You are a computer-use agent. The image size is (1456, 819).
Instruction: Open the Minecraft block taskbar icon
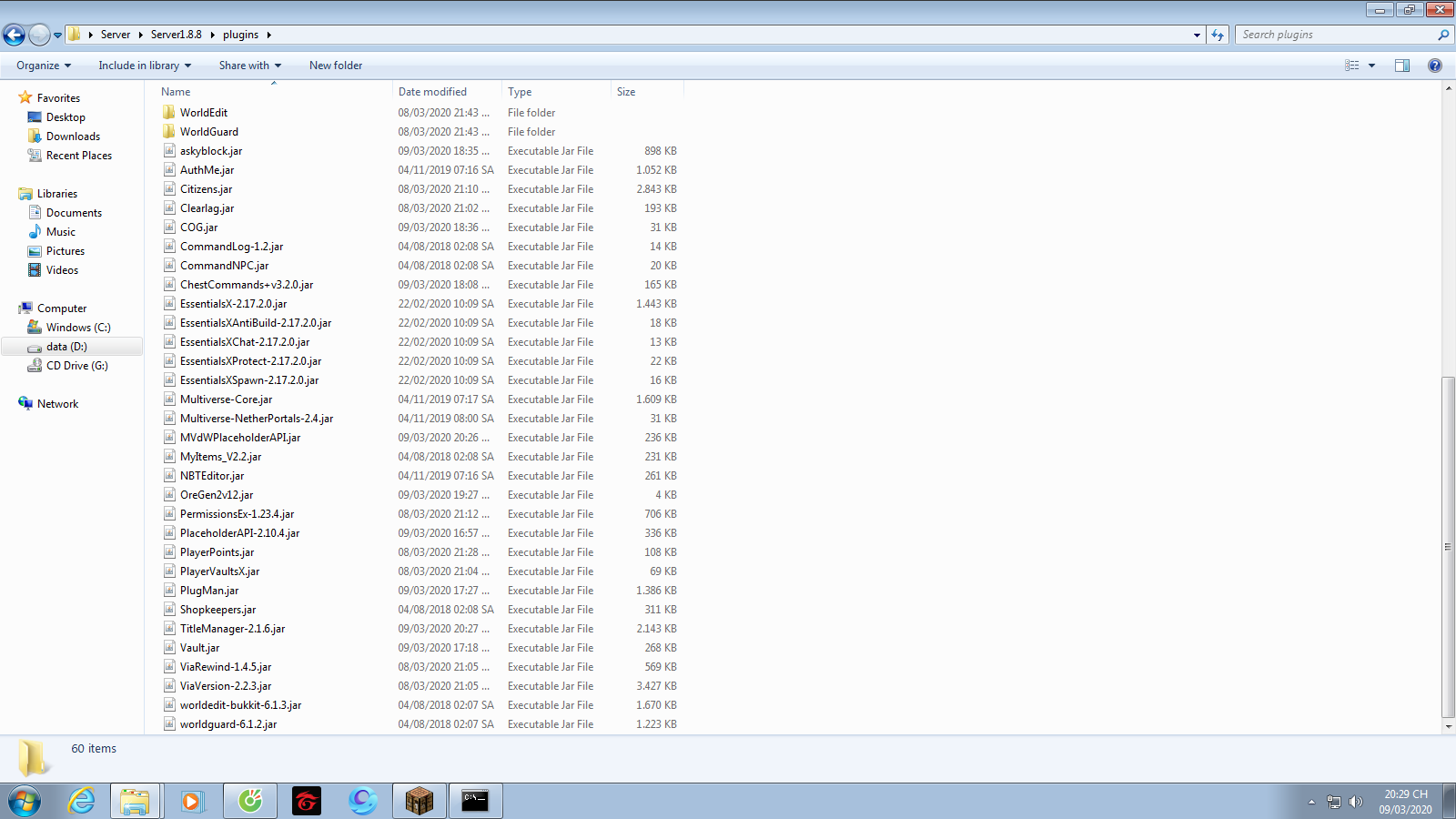point(420,801)
